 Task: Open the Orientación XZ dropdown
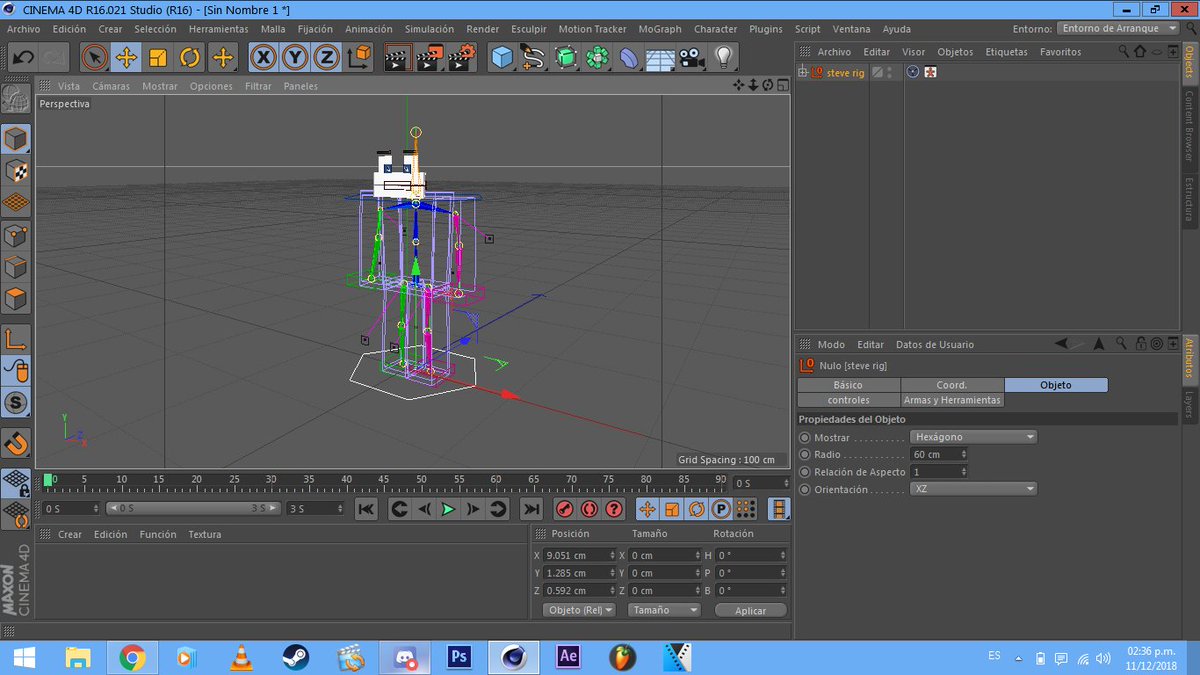point(972,488)
